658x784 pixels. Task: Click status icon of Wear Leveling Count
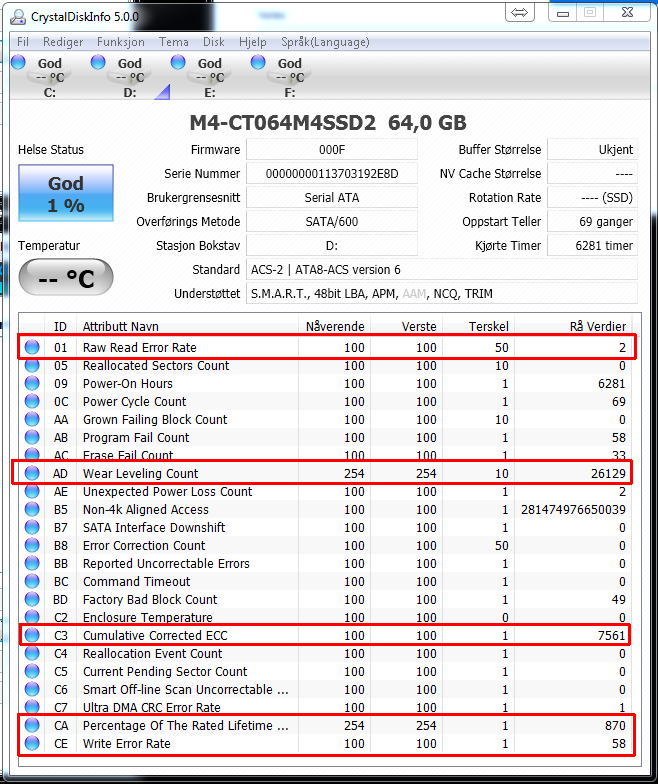[32, 473]
